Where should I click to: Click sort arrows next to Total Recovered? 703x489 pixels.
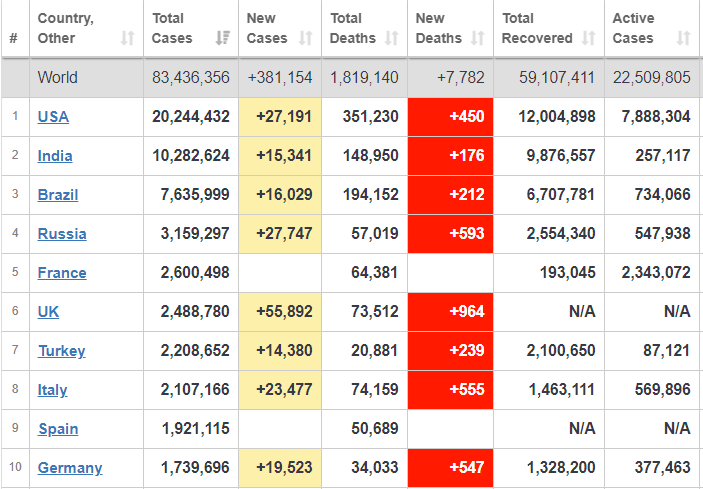589,38
